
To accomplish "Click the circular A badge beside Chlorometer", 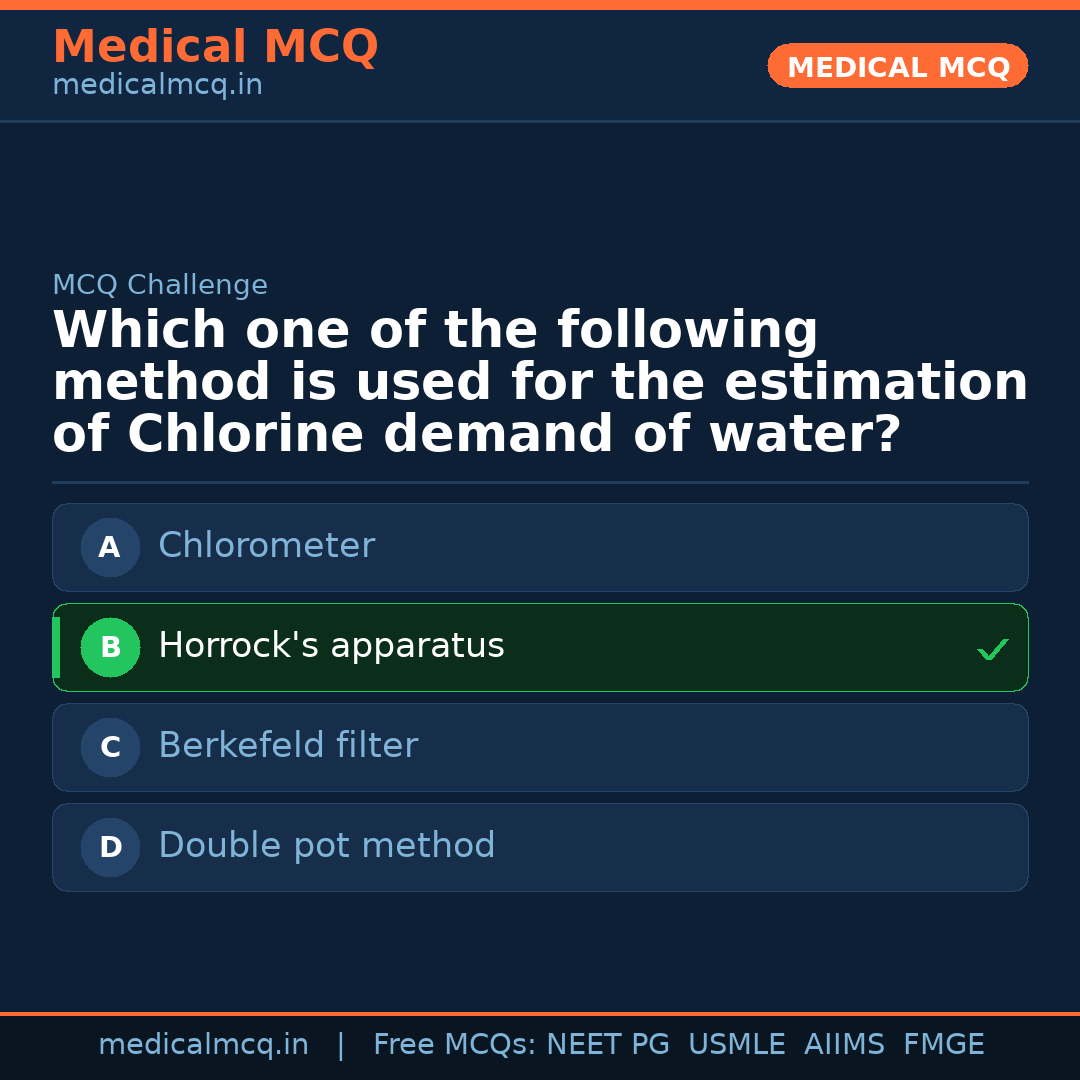I will pos(110,547).
